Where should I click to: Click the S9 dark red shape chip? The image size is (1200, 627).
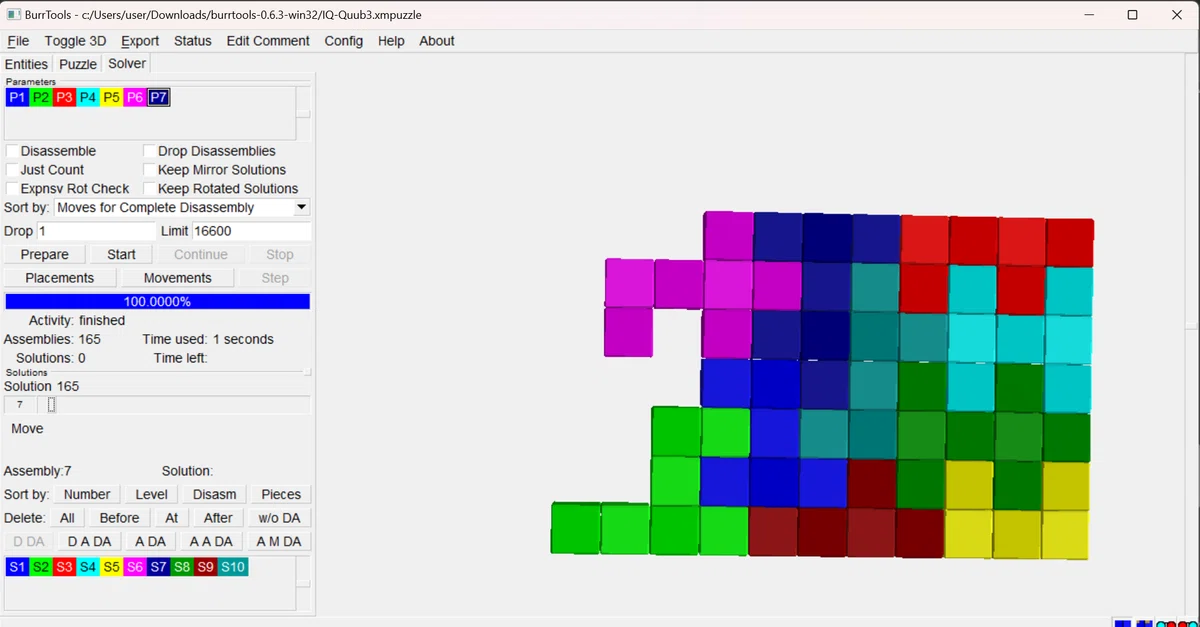206,567
